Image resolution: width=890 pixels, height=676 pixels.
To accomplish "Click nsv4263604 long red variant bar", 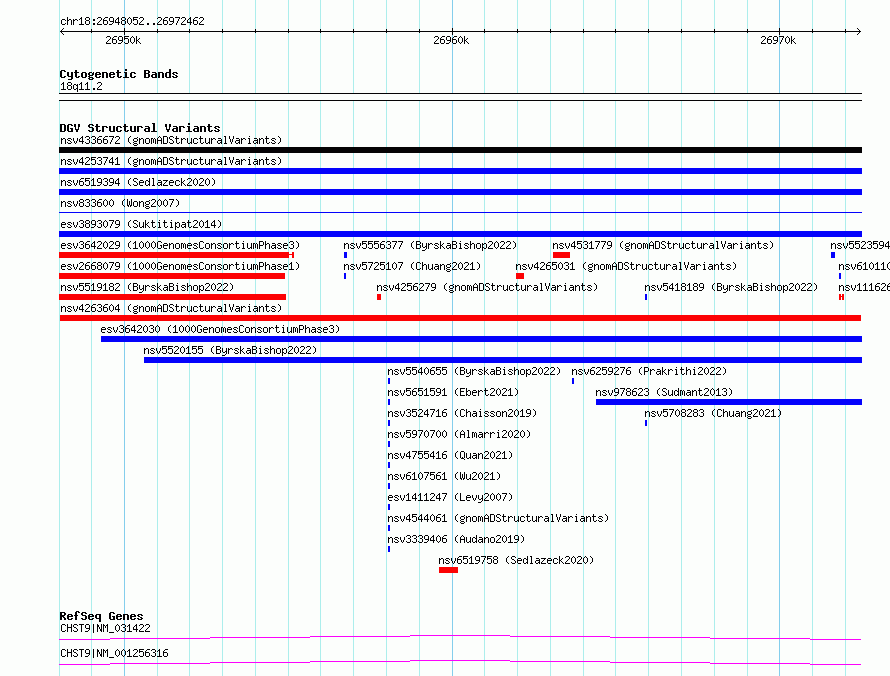I will click(460, 318).
